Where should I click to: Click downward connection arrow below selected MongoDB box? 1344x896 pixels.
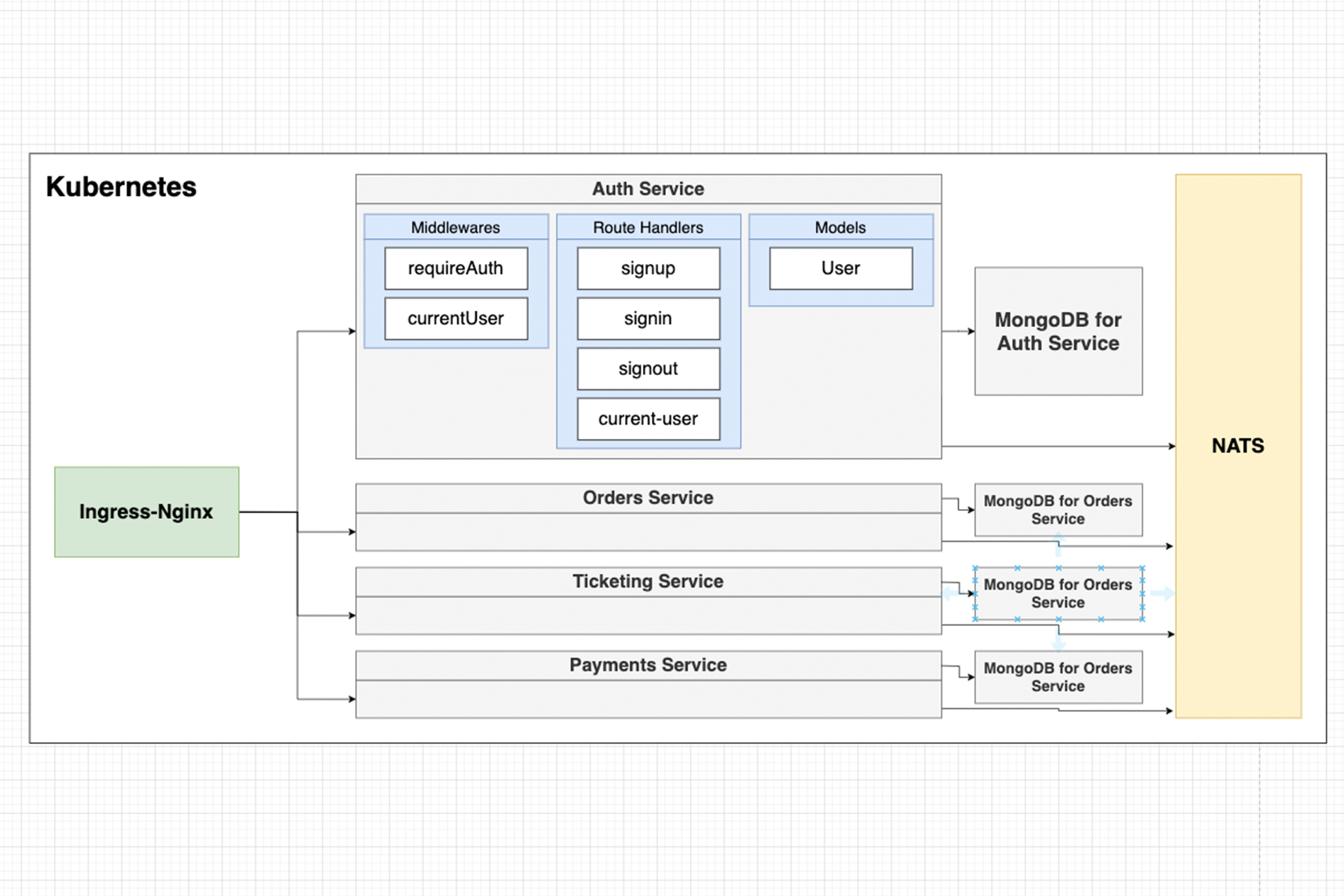(1058, 642)
